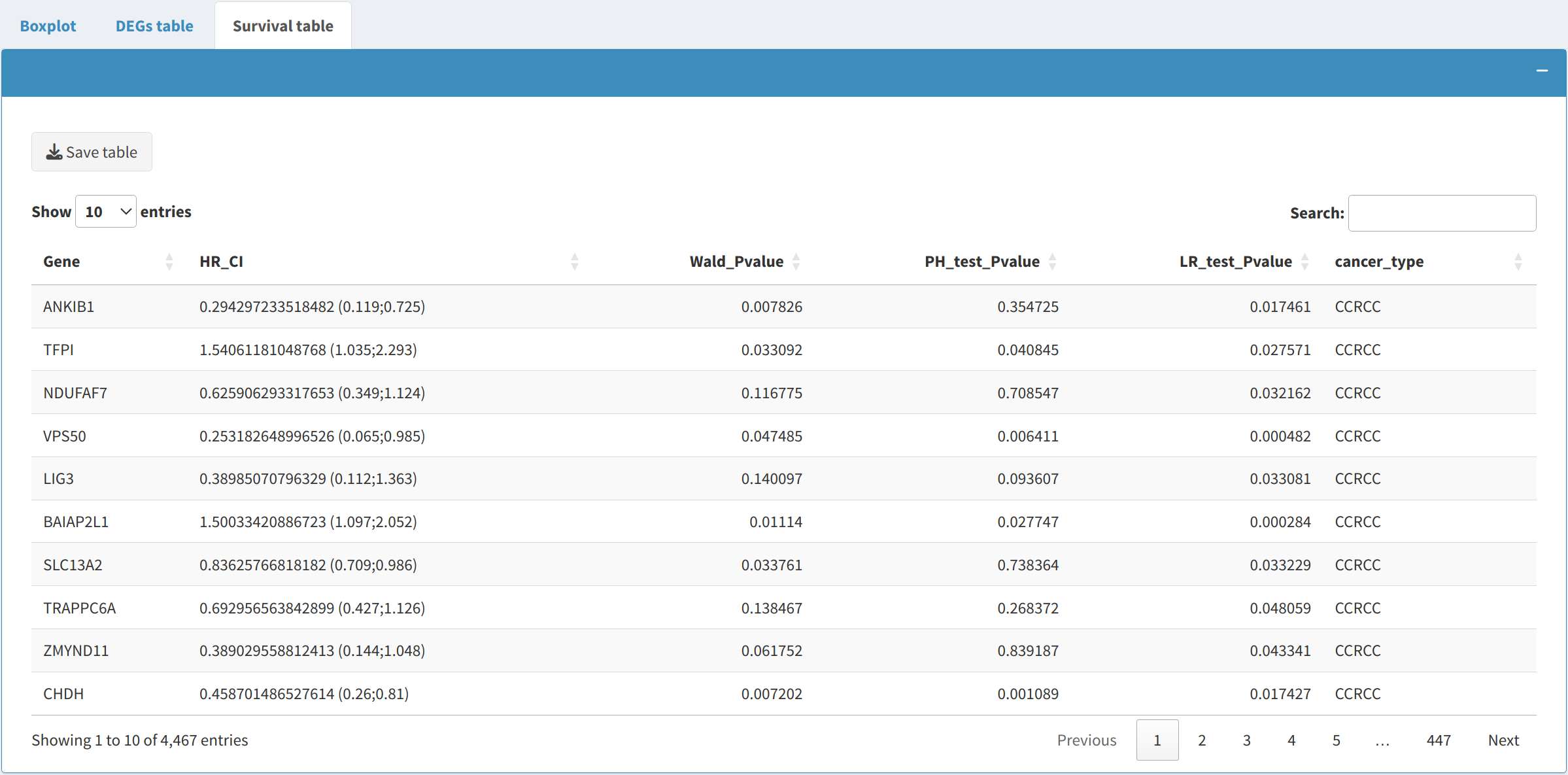Viewport: 1568px width, 775px height.
Task: Open page 4 of results
Action: (1291, 740)
